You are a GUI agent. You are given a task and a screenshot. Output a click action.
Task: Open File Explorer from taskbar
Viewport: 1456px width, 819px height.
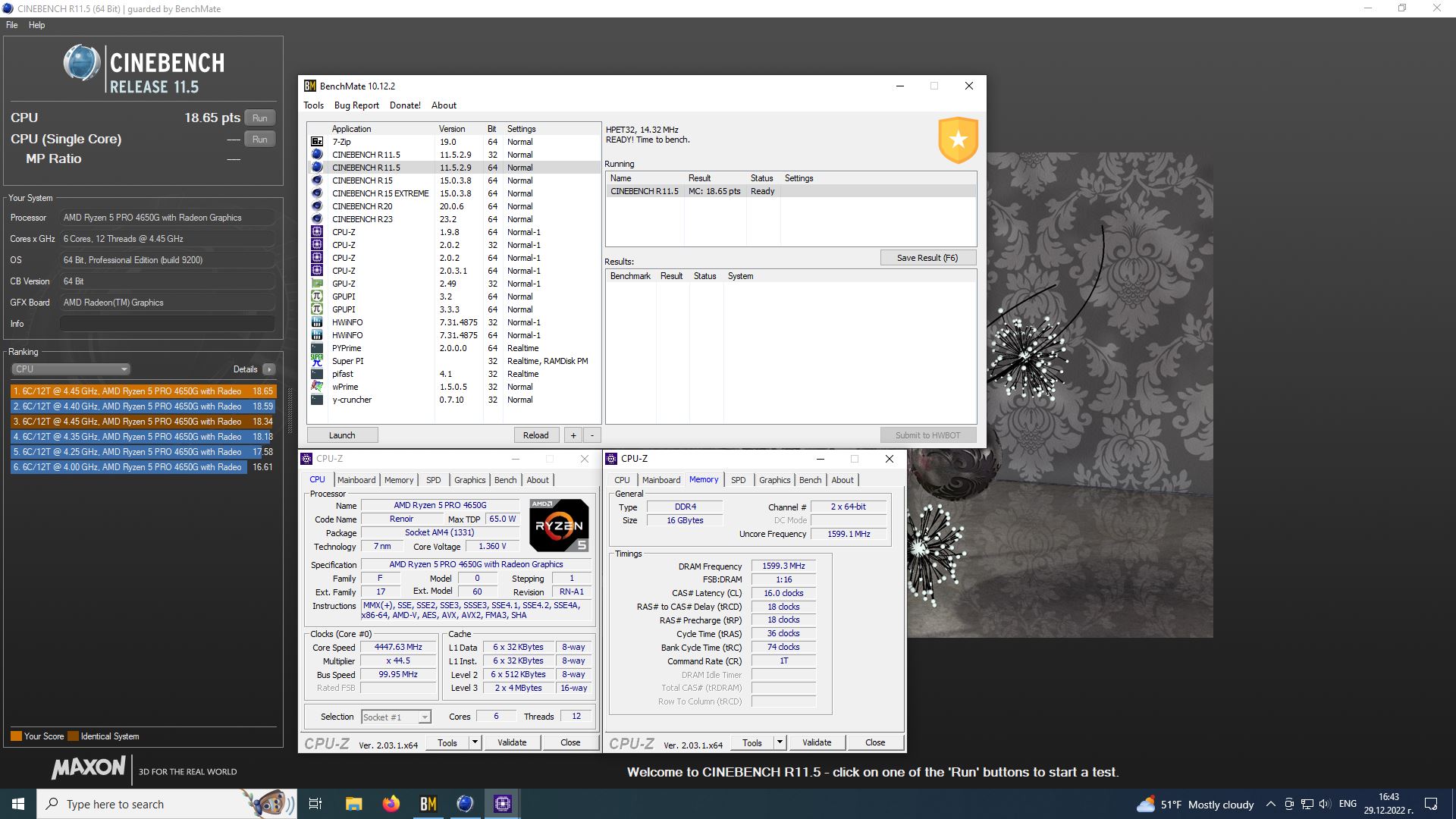(x=353, y=804)
